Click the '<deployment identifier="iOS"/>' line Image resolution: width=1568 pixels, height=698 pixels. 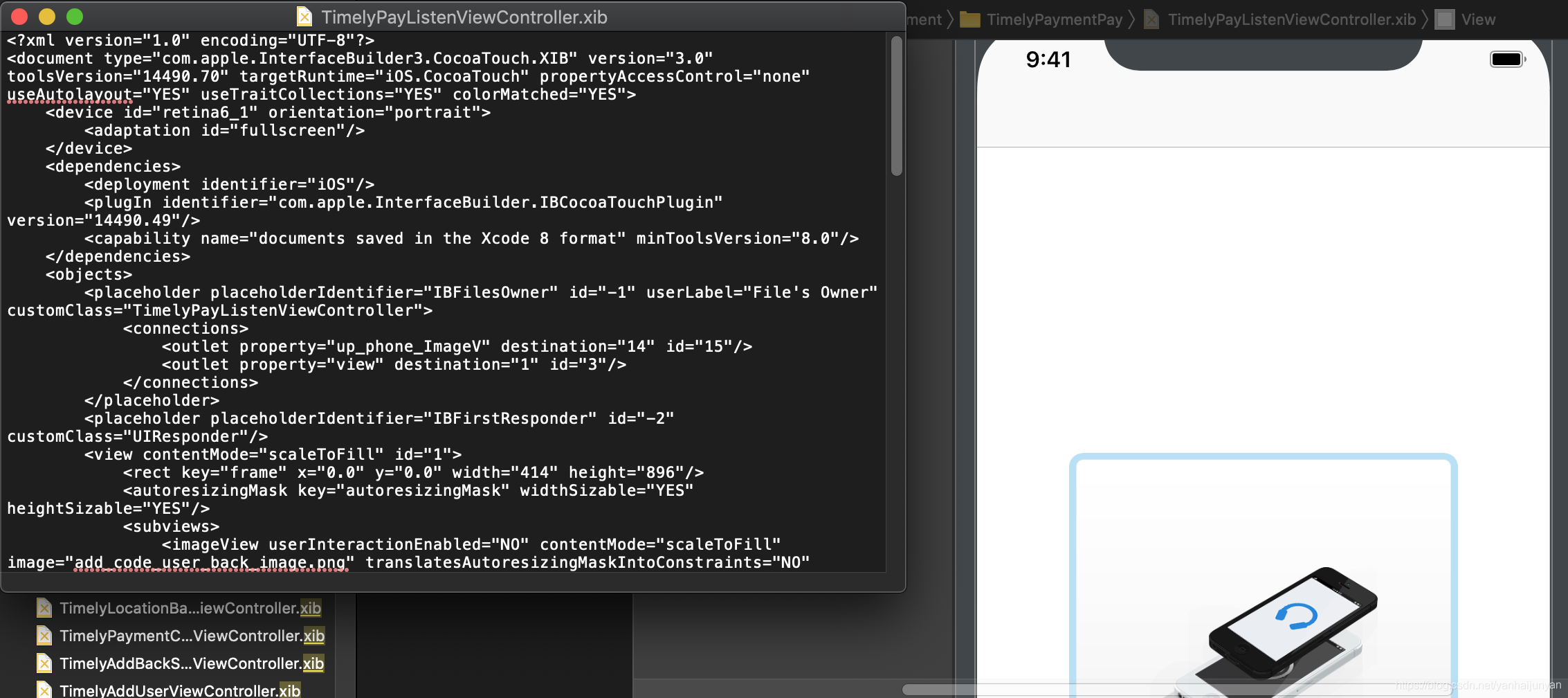coord(229,184)
